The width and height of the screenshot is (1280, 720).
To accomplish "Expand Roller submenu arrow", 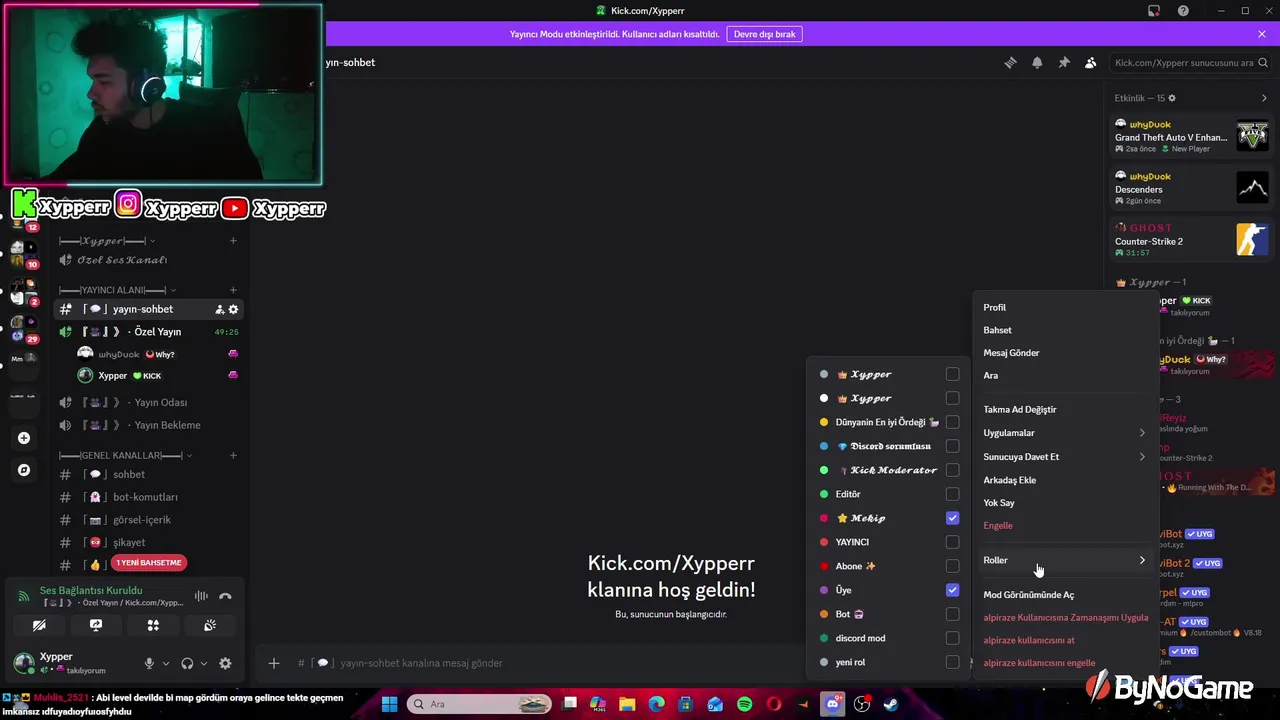I will pos(1142,560).
